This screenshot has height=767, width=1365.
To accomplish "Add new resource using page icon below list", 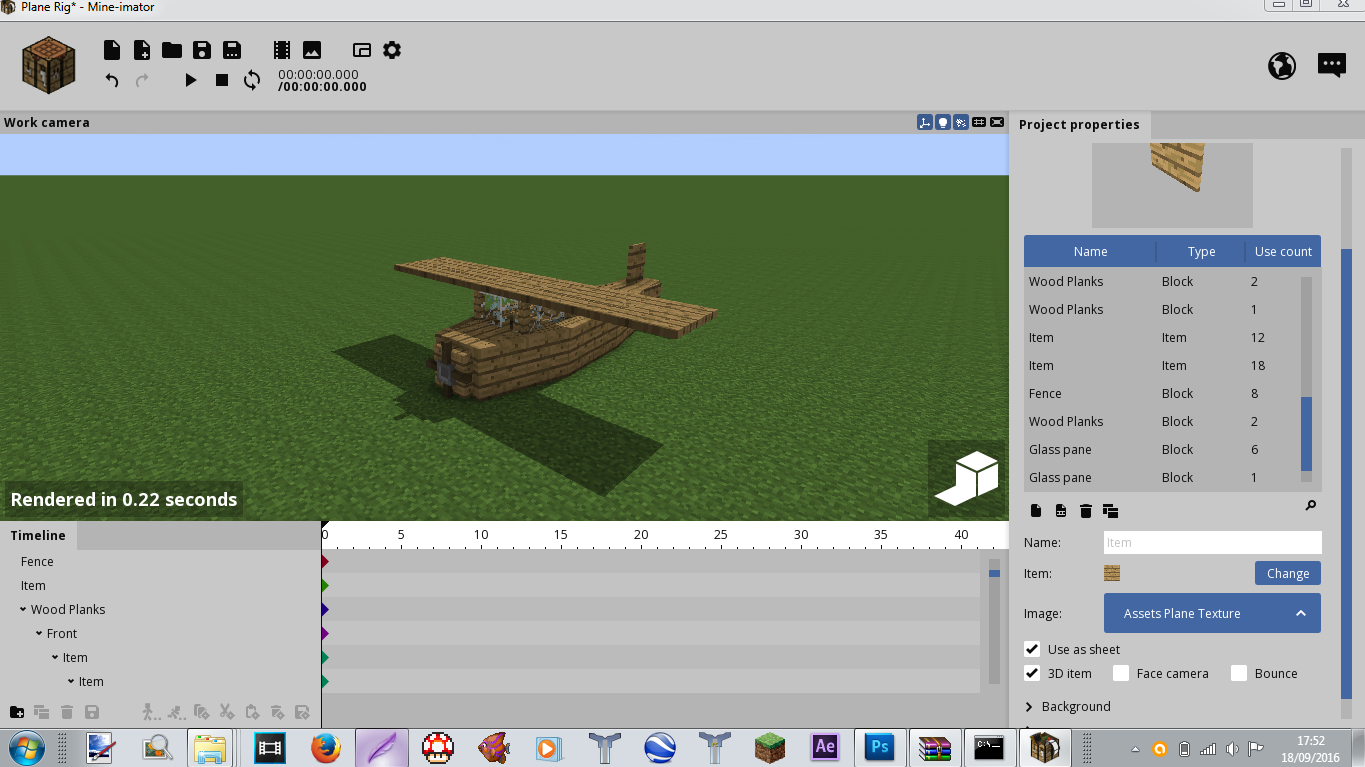I will click(1036, 511).
